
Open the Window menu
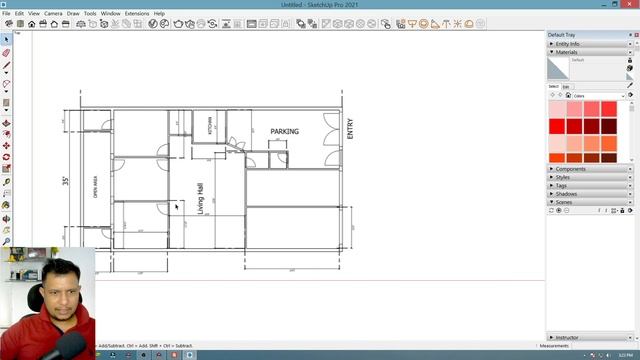pos(110,13)
